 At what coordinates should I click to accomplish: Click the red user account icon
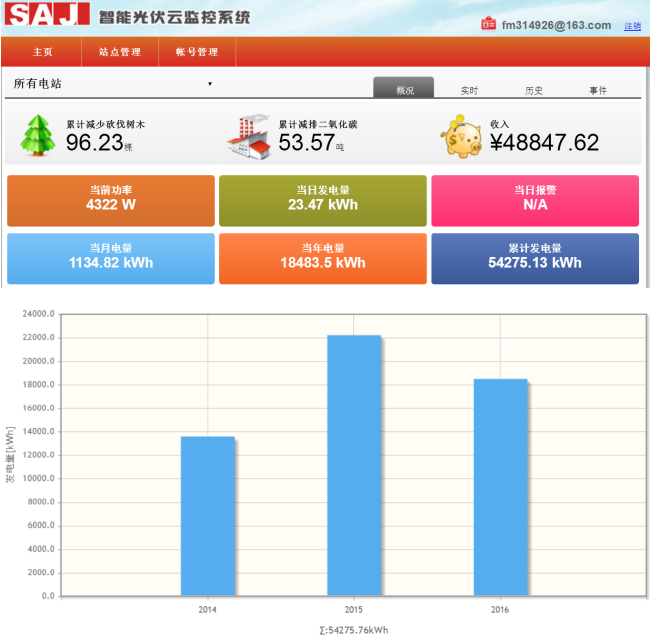[488, 24]
